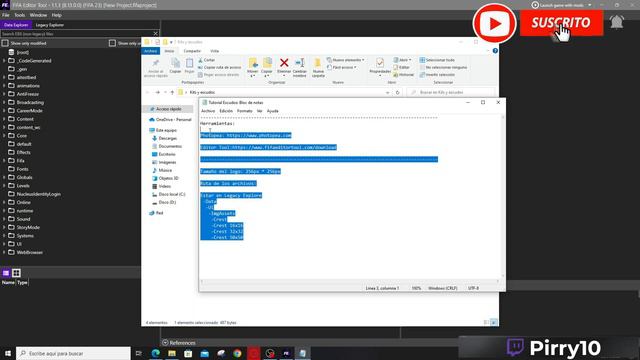640x360 pixels.
Task: Click the Eliminar red X icon in File Explorer
Action: [284, 63]
